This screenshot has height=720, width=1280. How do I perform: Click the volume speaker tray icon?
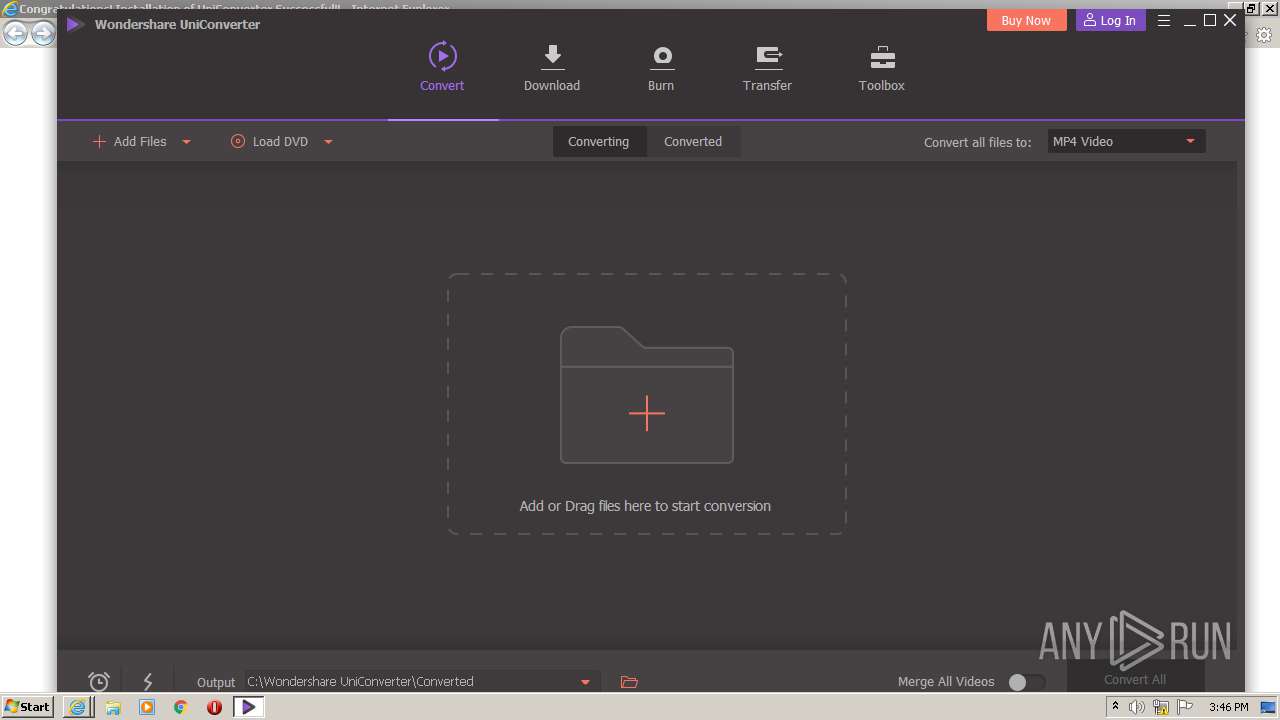click(x=1137, y=707)
